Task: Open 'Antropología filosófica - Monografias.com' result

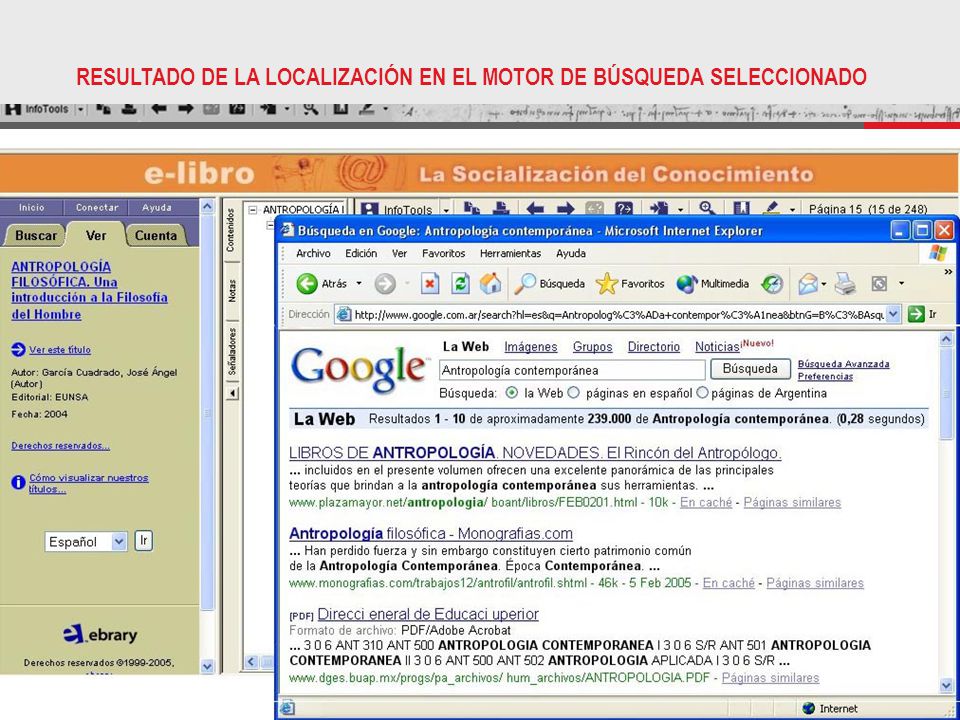Action: click(x=431, y=533)
